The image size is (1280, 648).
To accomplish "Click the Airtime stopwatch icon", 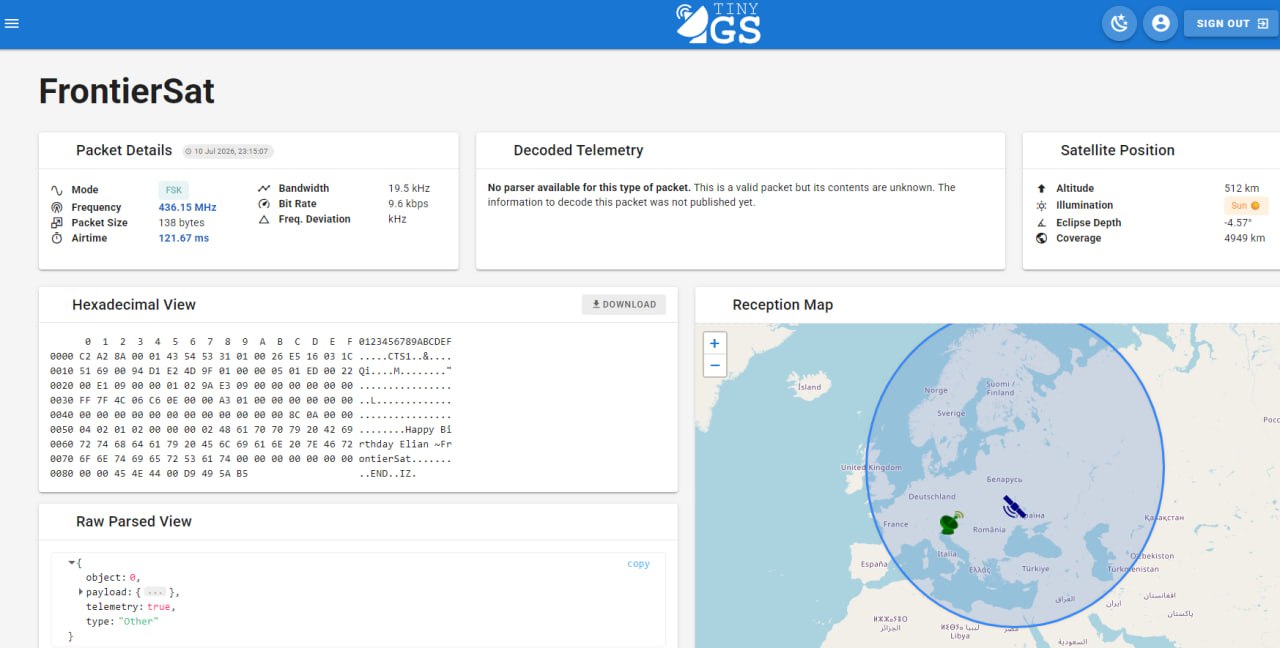I will [57, 238].
